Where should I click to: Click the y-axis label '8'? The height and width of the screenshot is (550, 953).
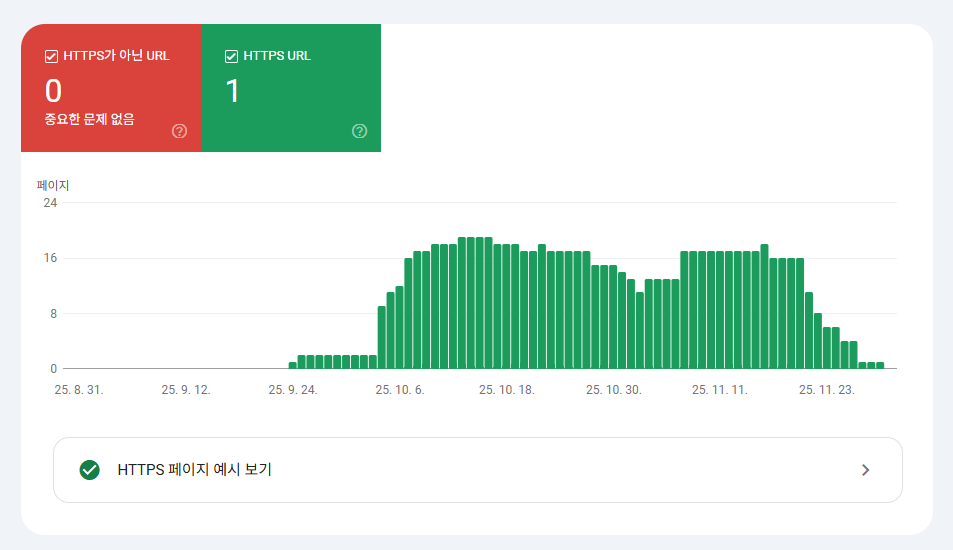[x=53, y=314]
